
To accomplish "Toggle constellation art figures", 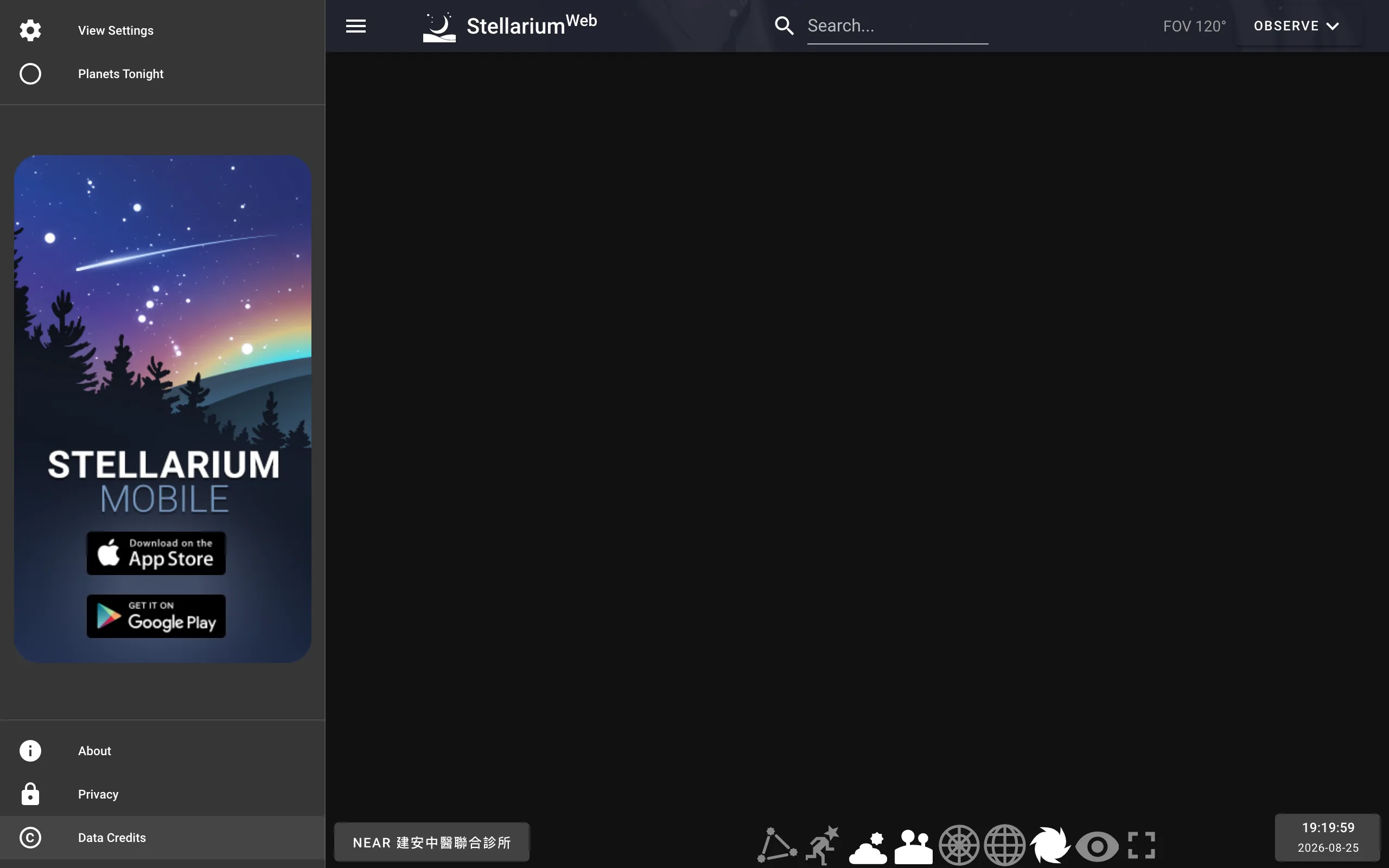I will (822, 845).
